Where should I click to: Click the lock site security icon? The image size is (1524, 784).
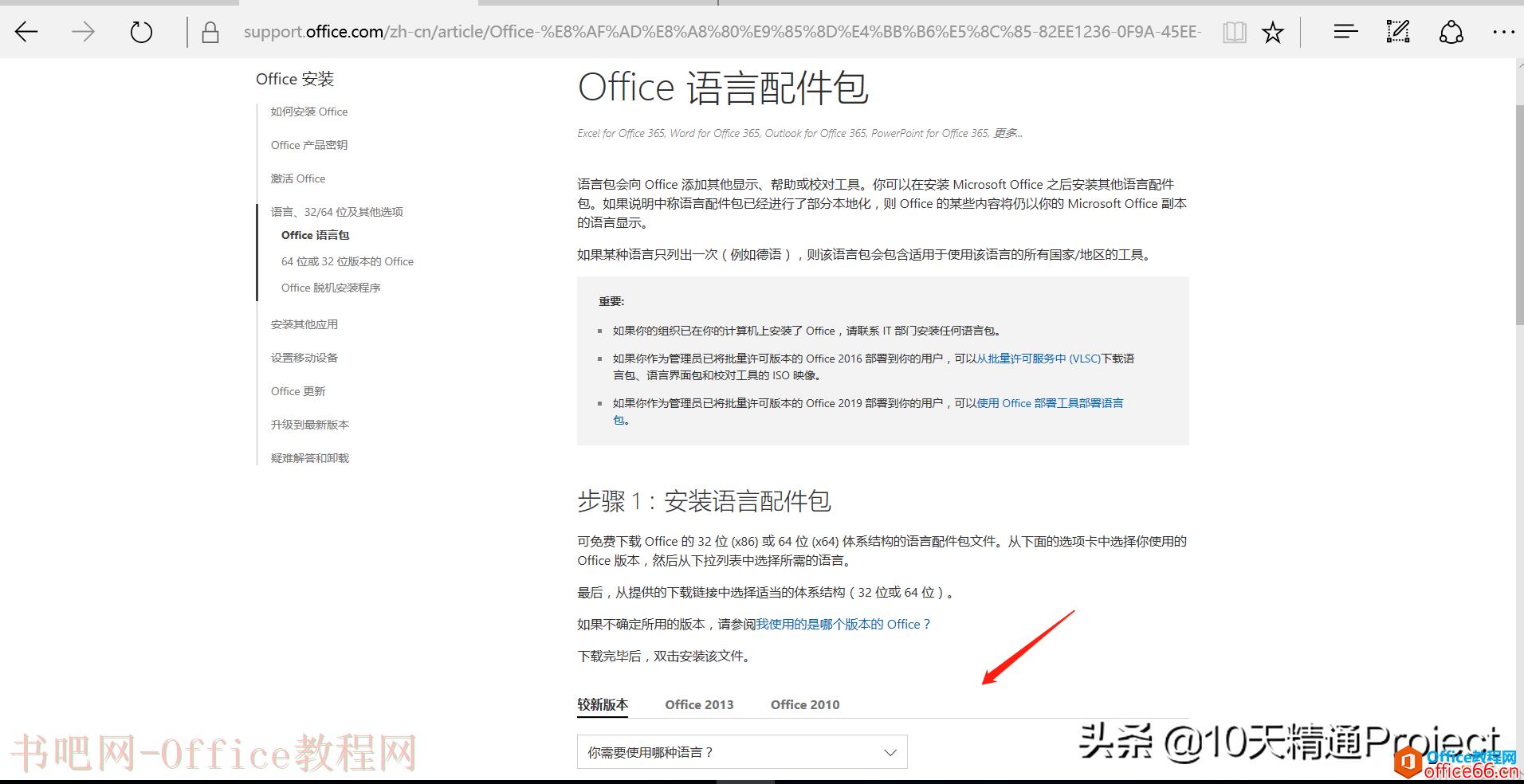(210, 32)
